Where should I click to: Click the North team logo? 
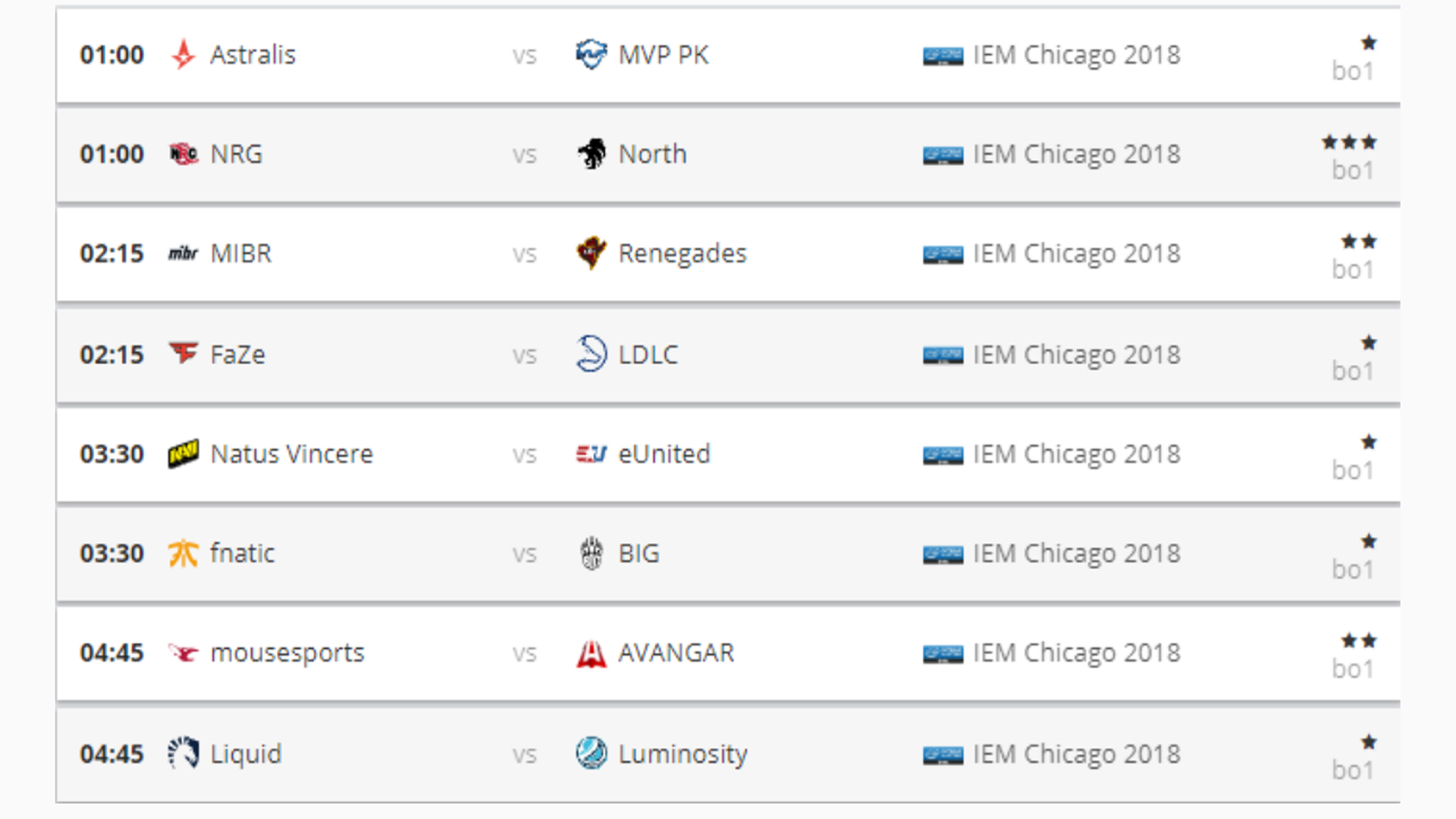(x=591, y=154)
